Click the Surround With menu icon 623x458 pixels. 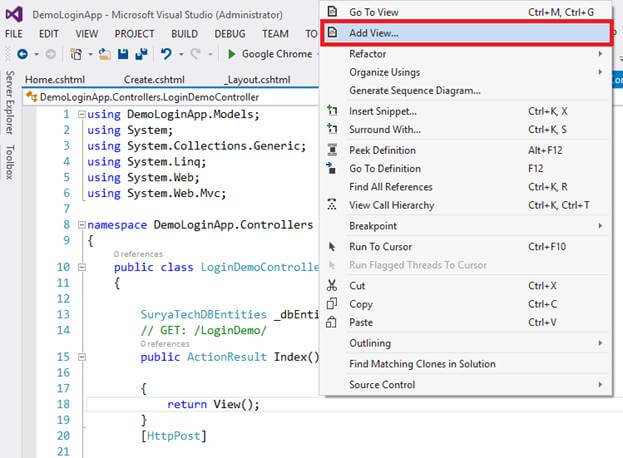332,128
